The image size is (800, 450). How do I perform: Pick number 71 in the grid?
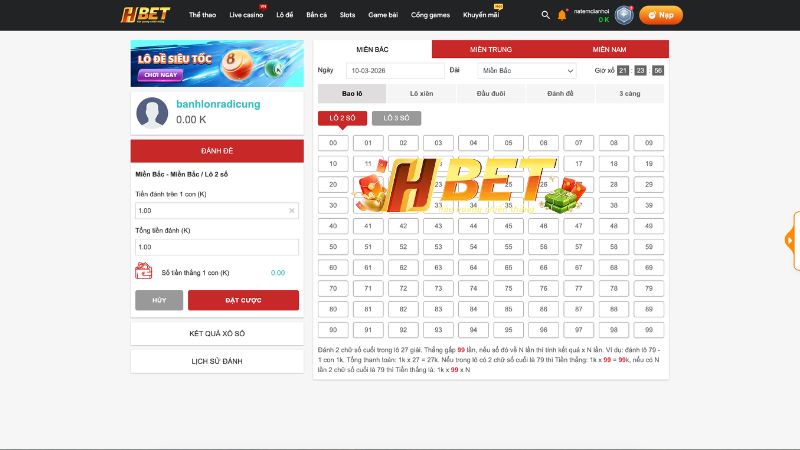pos(368,288)
